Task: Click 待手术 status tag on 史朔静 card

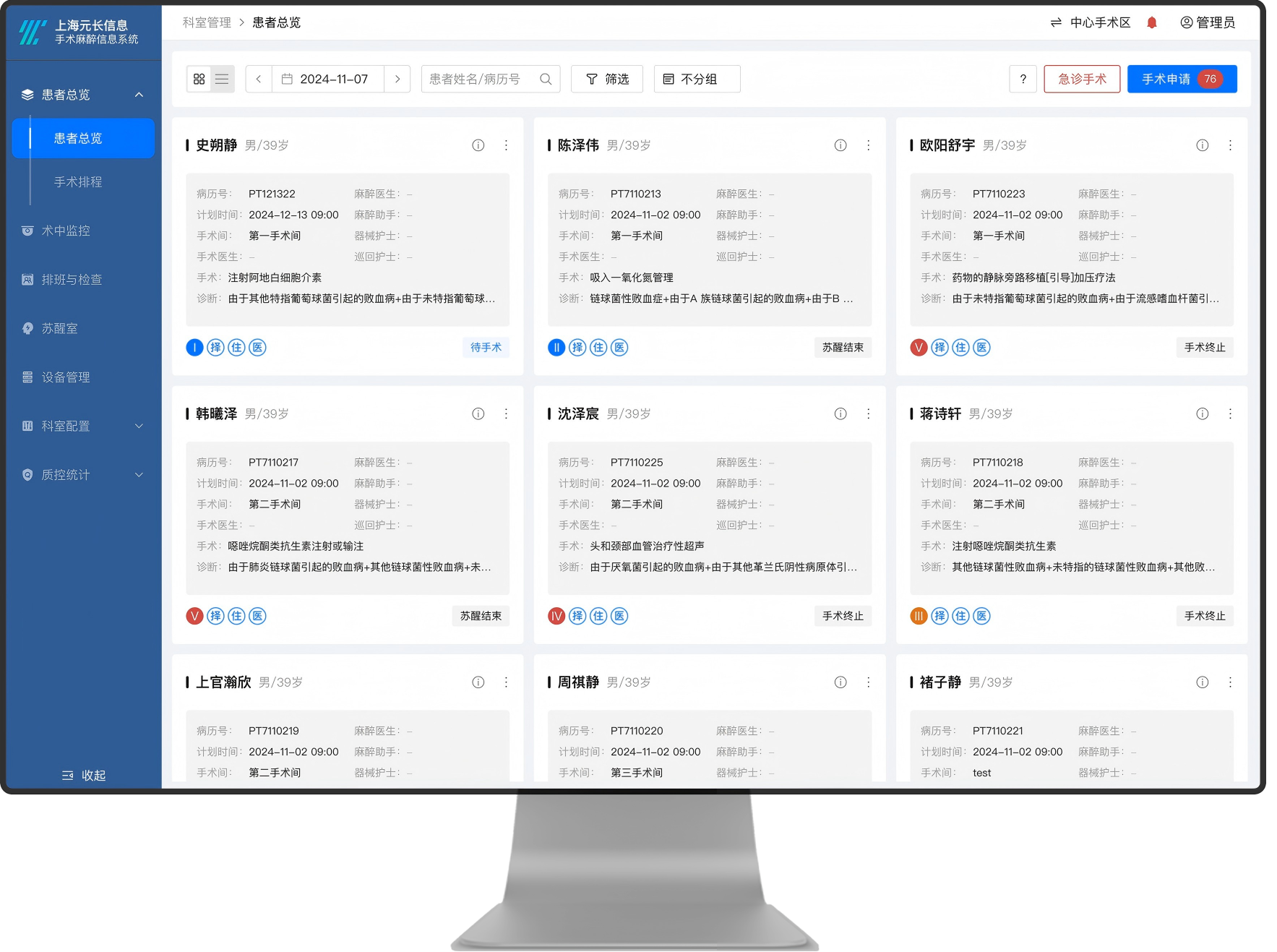Action: coord(486,348)
